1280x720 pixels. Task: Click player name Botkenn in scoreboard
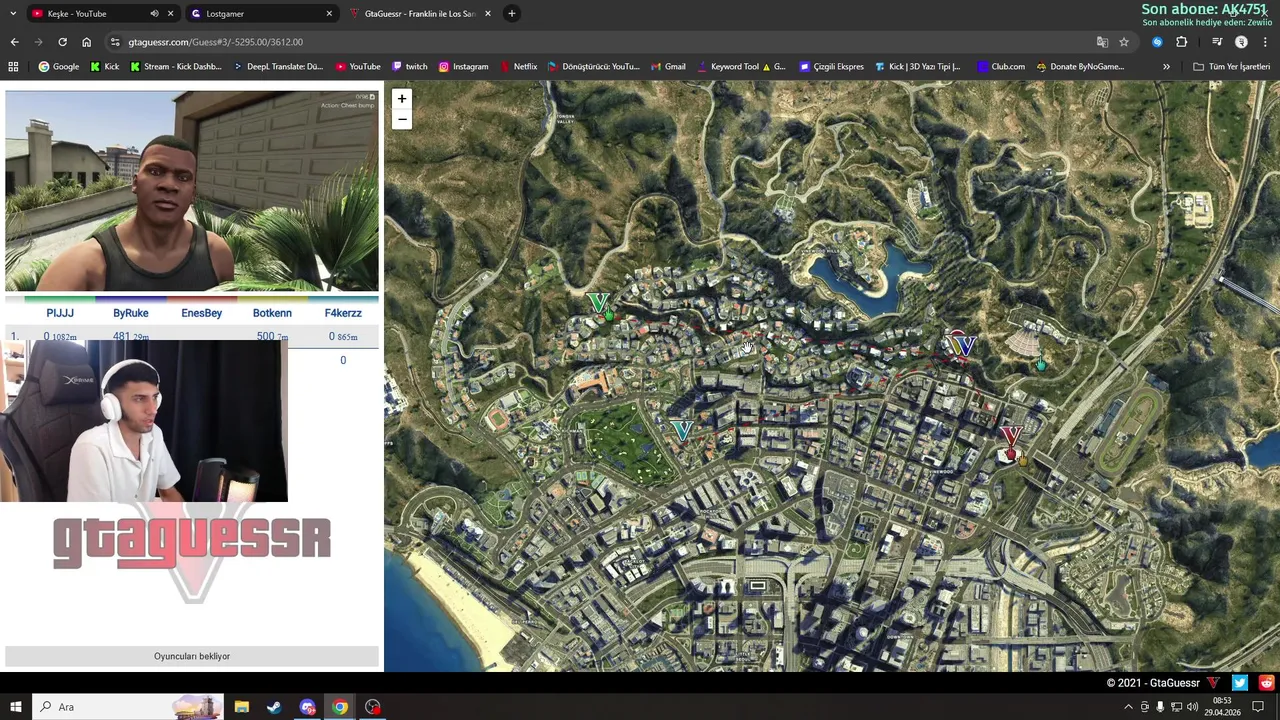pyautogui.click(x=272, y=313)
